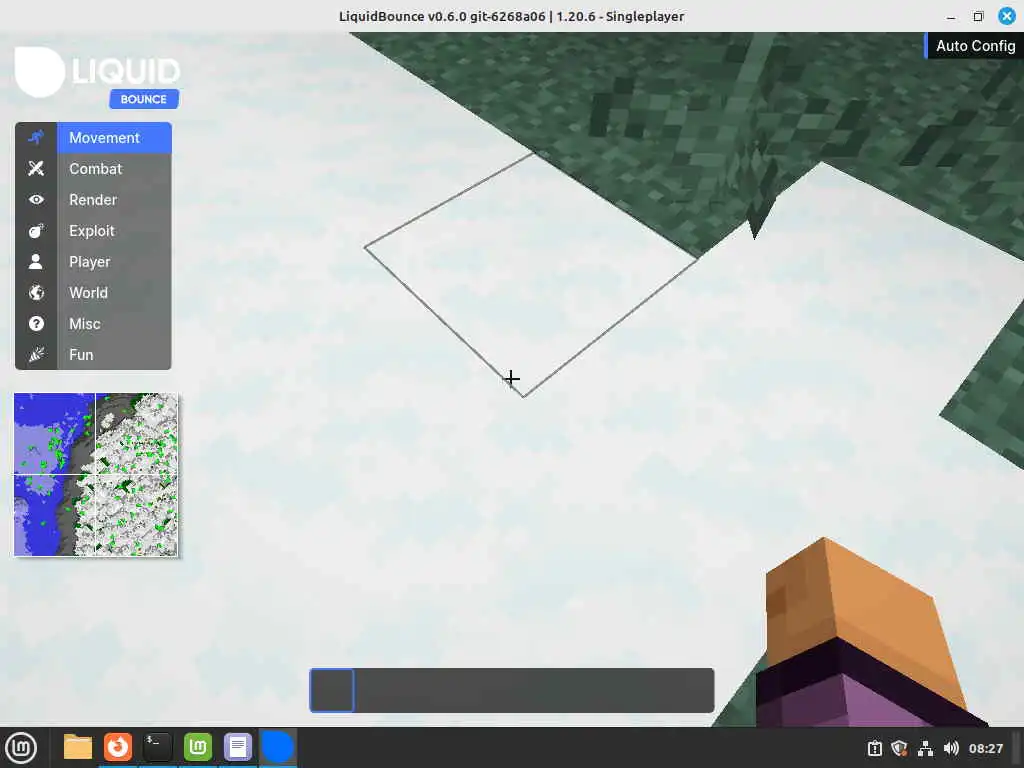Launch Firefox from the taskbar

pyautogui.click(x=118, y=748)
